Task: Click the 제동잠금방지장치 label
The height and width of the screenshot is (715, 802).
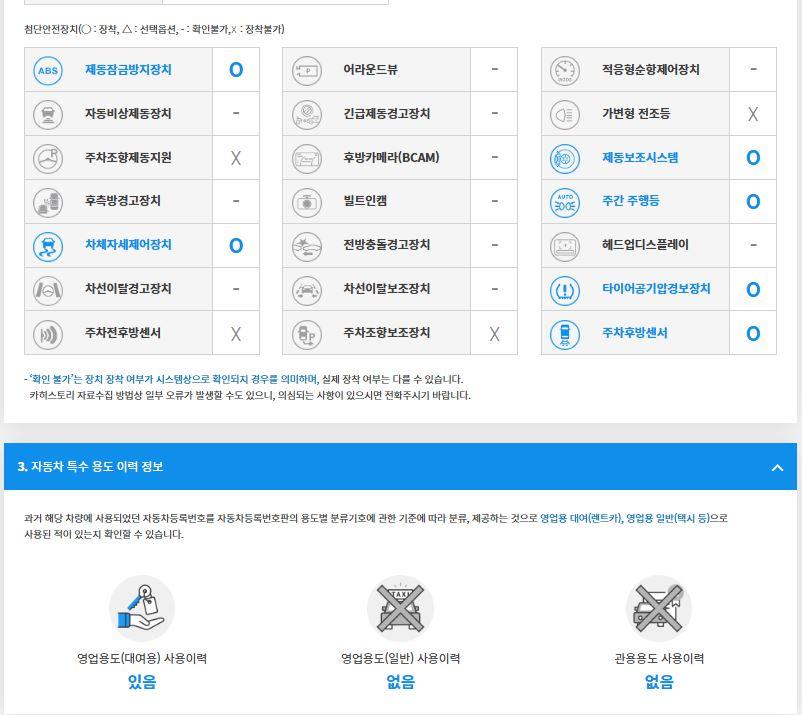Action: pos(128,70)
